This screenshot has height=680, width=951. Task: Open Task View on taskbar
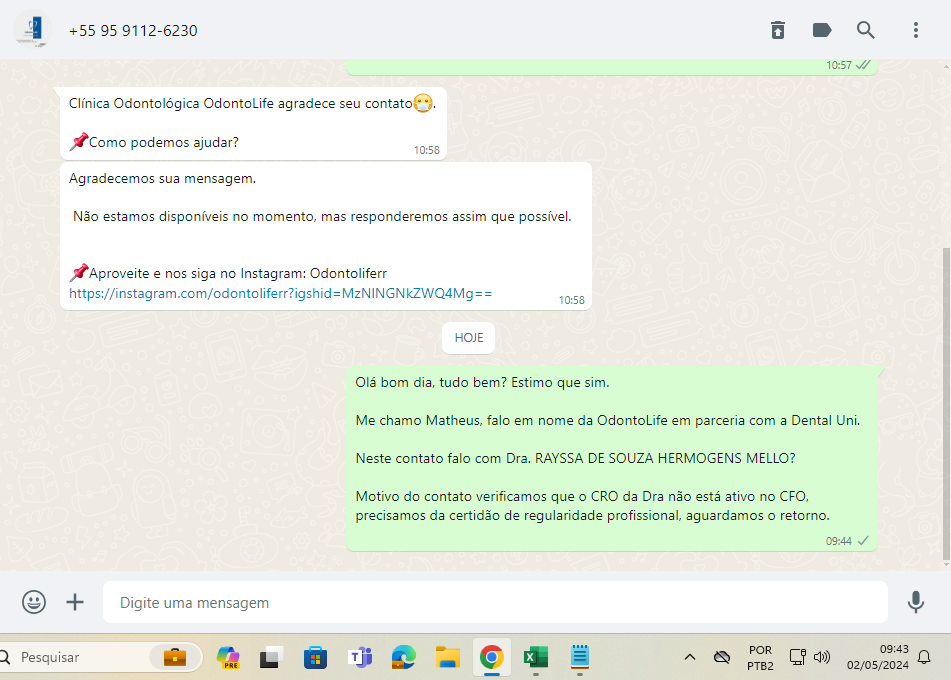(x=271, y=657)
